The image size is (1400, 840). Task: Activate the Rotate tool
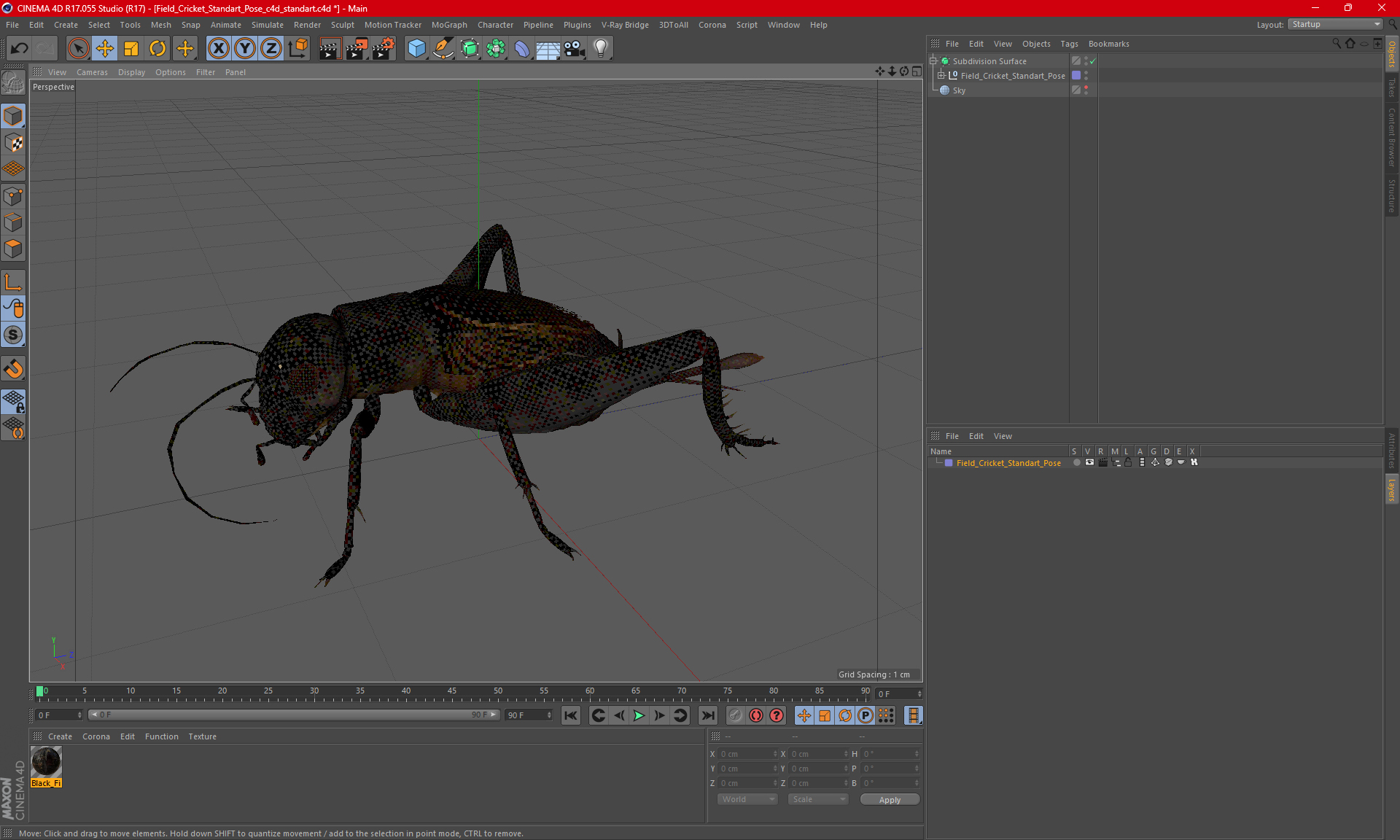[157, 48]
